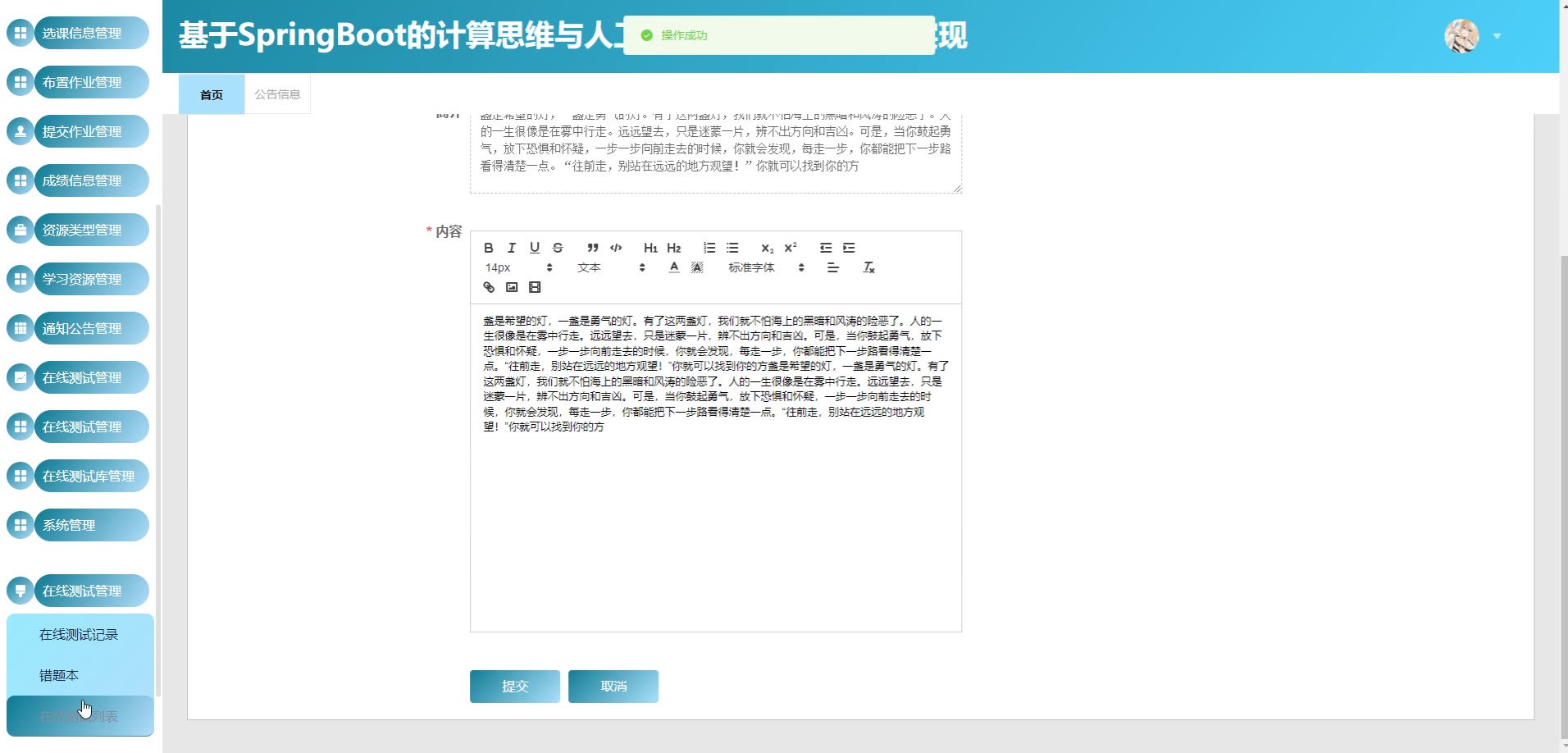Click the 取消 button
Screen dimensions: 1568x753
click(613, 687)
